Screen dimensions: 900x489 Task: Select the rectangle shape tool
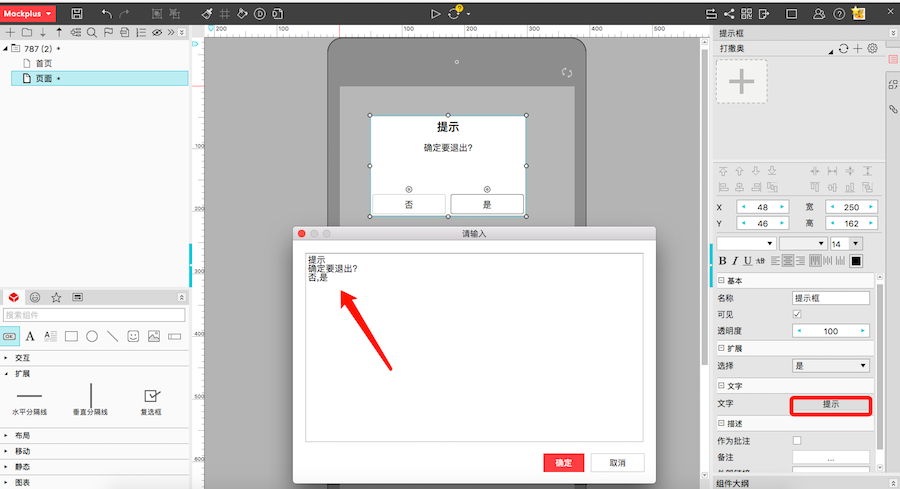71,336
